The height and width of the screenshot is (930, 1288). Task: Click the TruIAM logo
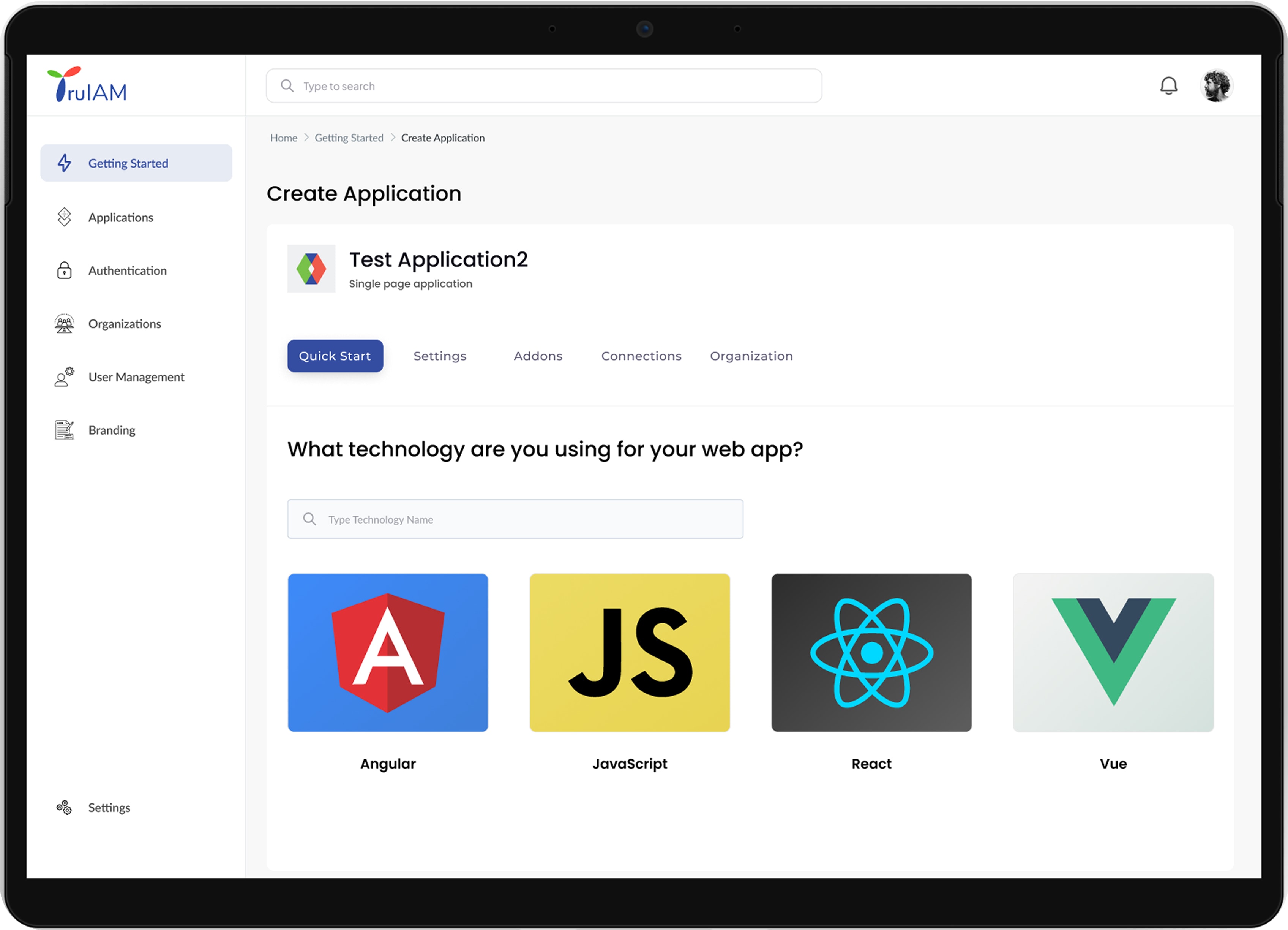coord(87,85)
